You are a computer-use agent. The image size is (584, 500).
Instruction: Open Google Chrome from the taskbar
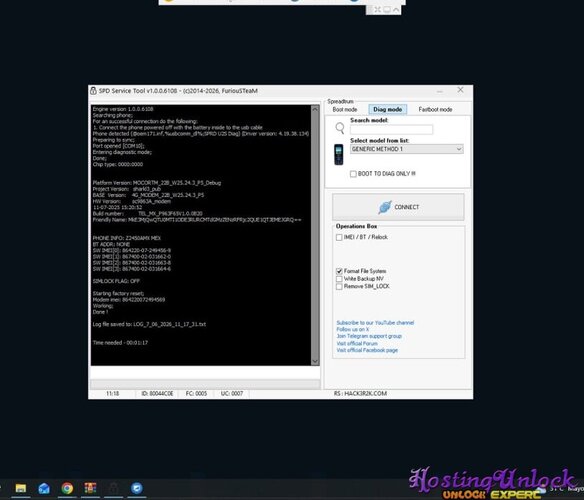pyautogui.click(x=67, y=488)
